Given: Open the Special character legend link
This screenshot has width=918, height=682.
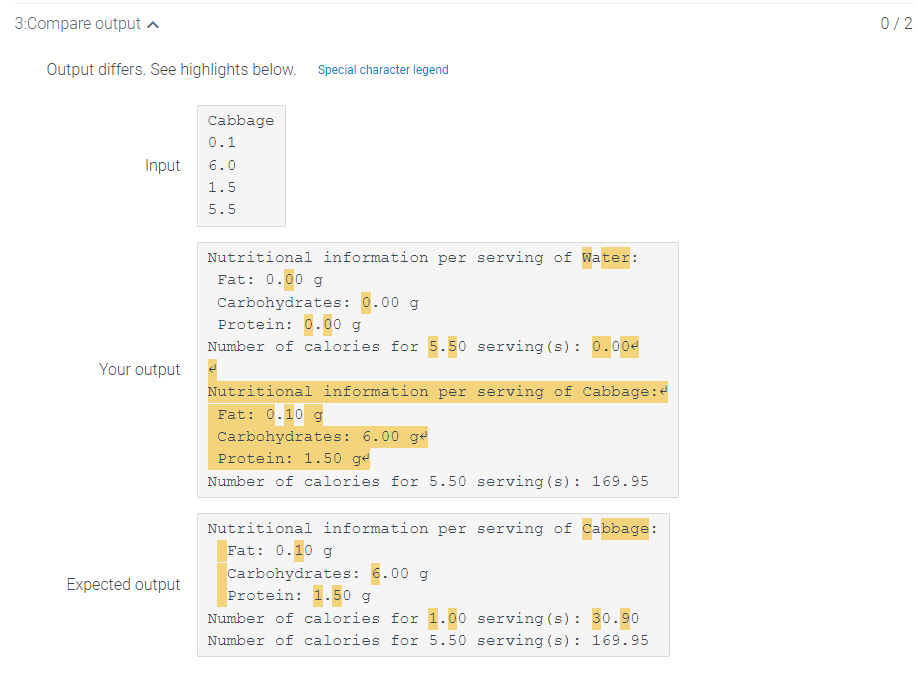Looking at the screenshot, I should 383,70.
